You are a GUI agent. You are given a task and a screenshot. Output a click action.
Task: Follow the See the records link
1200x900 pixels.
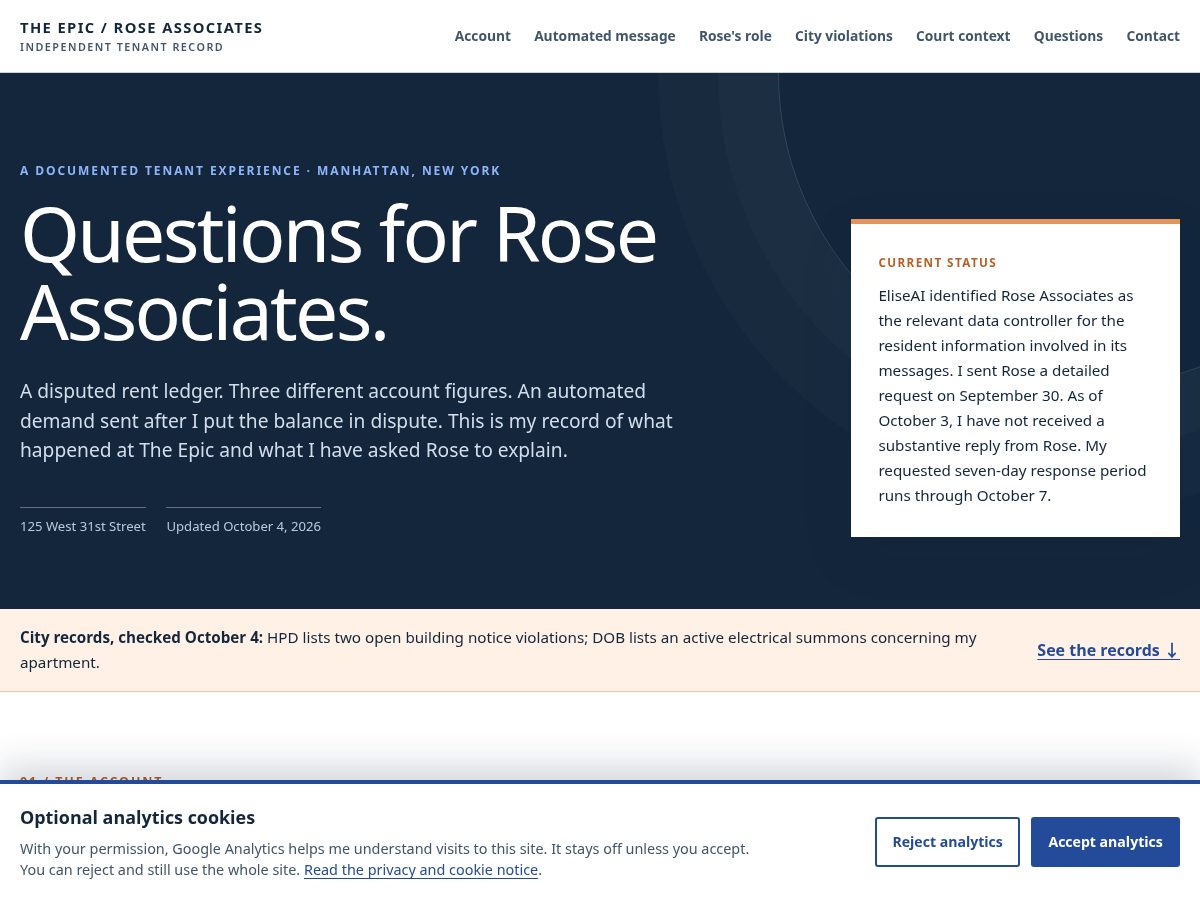point(1108,650)
